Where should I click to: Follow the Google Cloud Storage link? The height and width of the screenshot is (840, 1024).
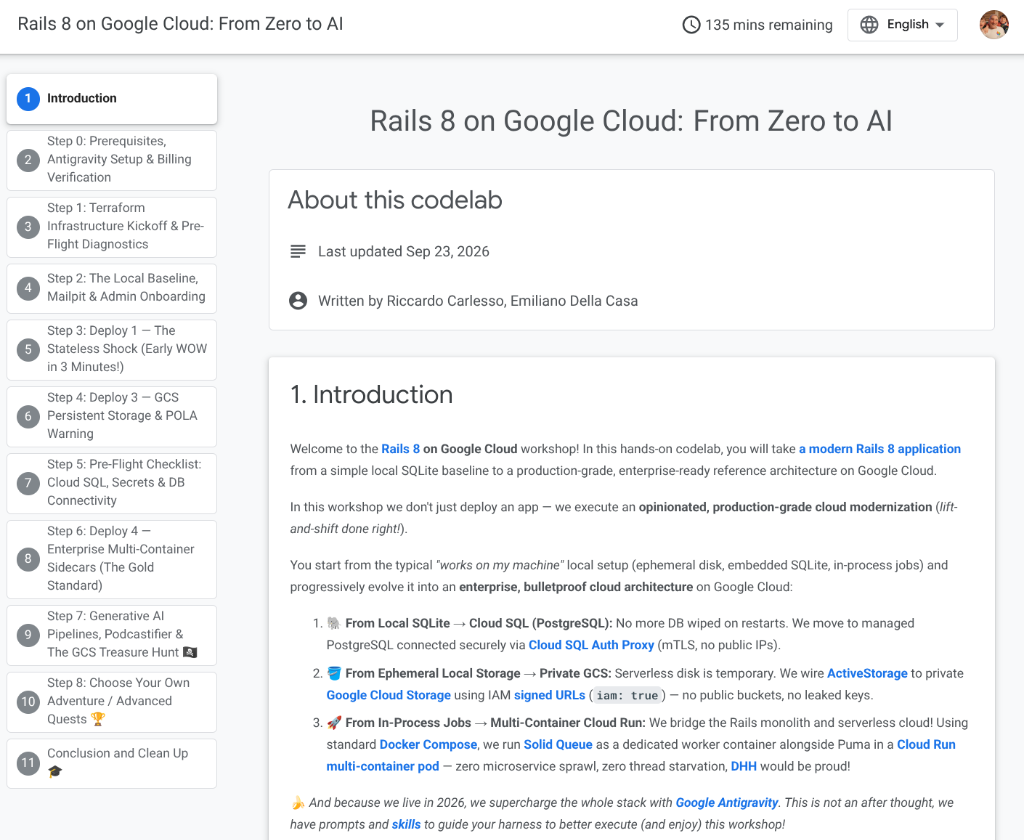[389, 695]
